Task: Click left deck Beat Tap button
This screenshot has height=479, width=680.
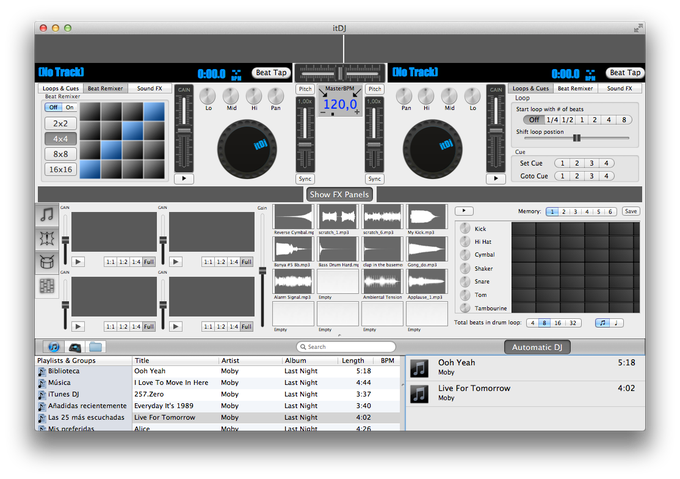Action: [271, 73]
